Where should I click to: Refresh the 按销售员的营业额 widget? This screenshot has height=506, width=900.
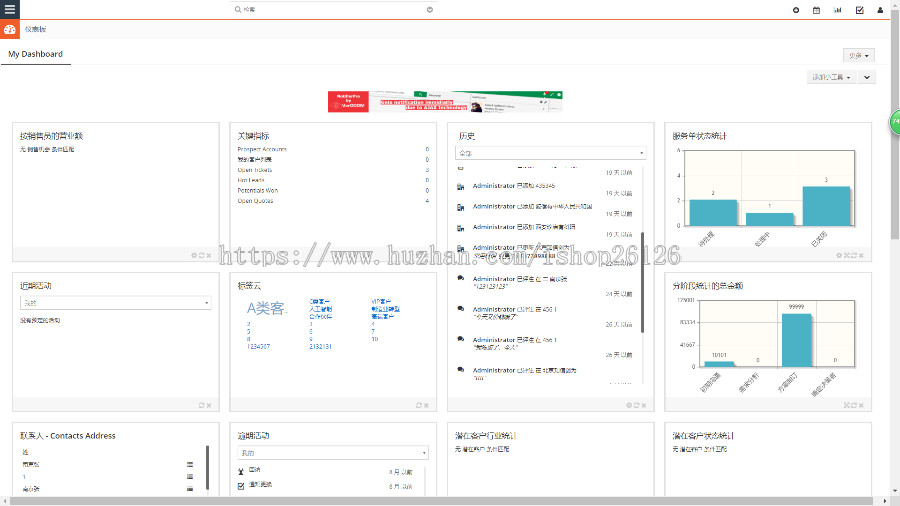[201, 255]
